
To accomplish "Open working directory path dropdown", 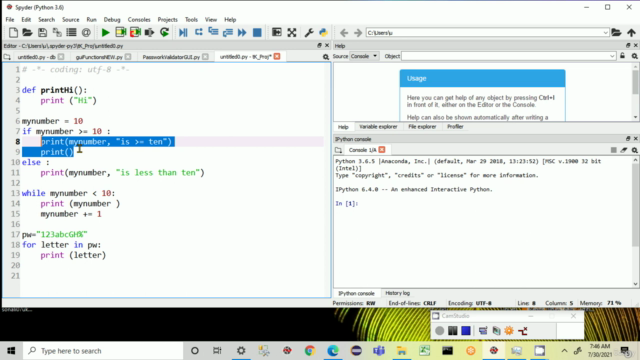I will click(x=605, y=33).
